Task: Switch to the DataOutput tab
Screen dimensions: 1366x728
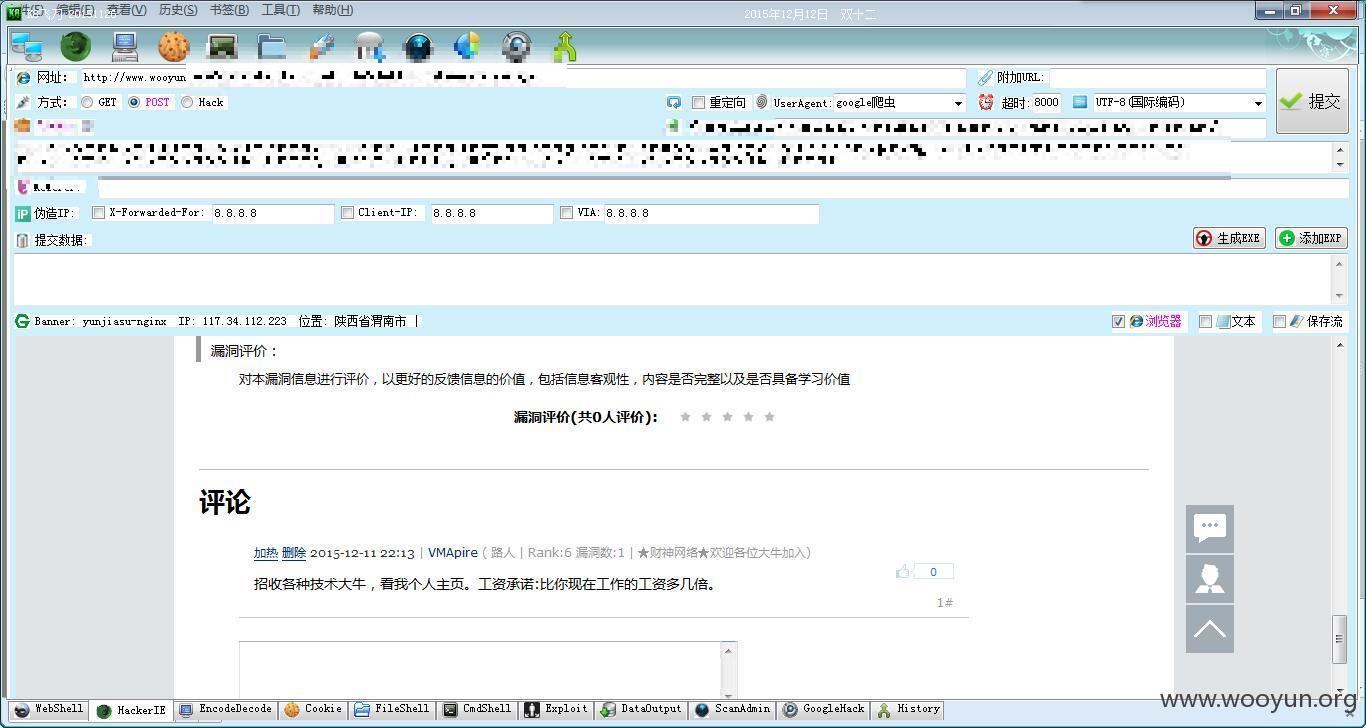Action: coord(640,709)
